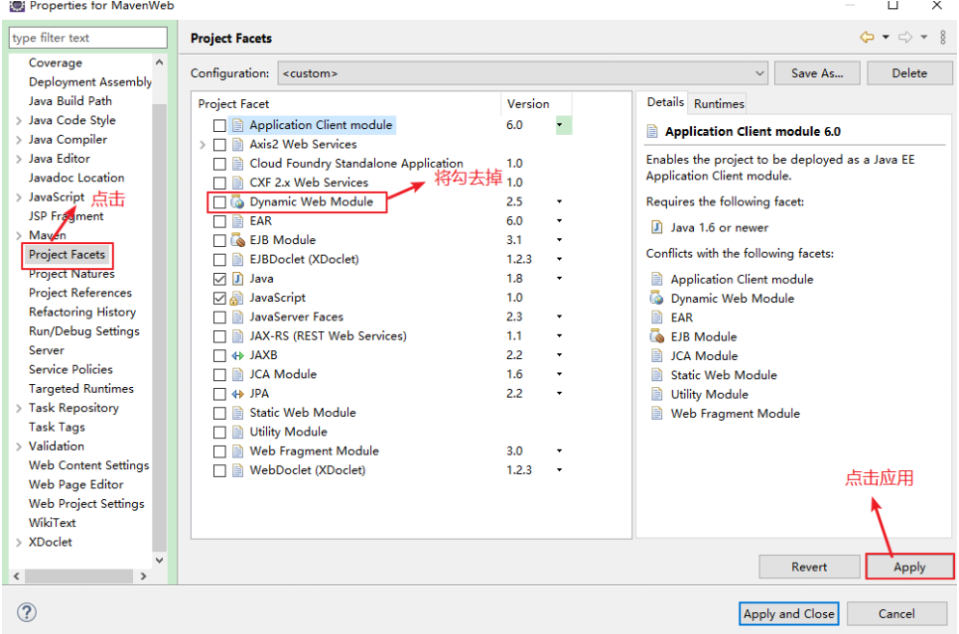Toggle the Dynamic Web Module checkbox

point(219,202)
